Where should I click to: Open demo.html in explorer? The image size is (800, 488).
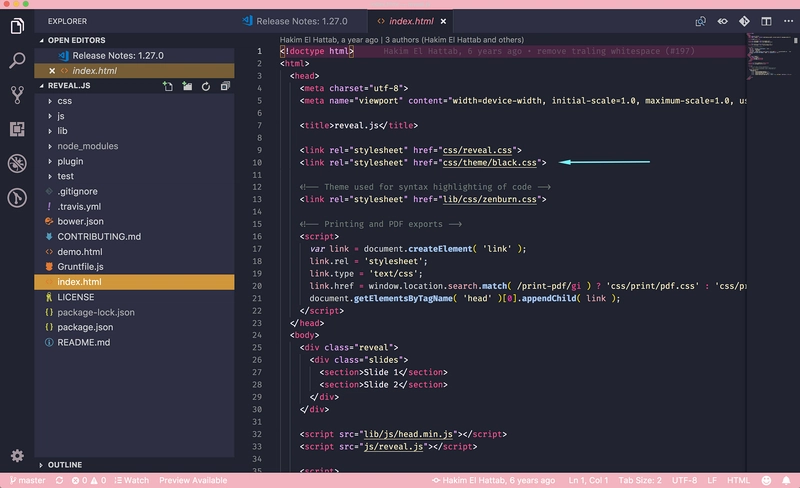pos(134,252)
